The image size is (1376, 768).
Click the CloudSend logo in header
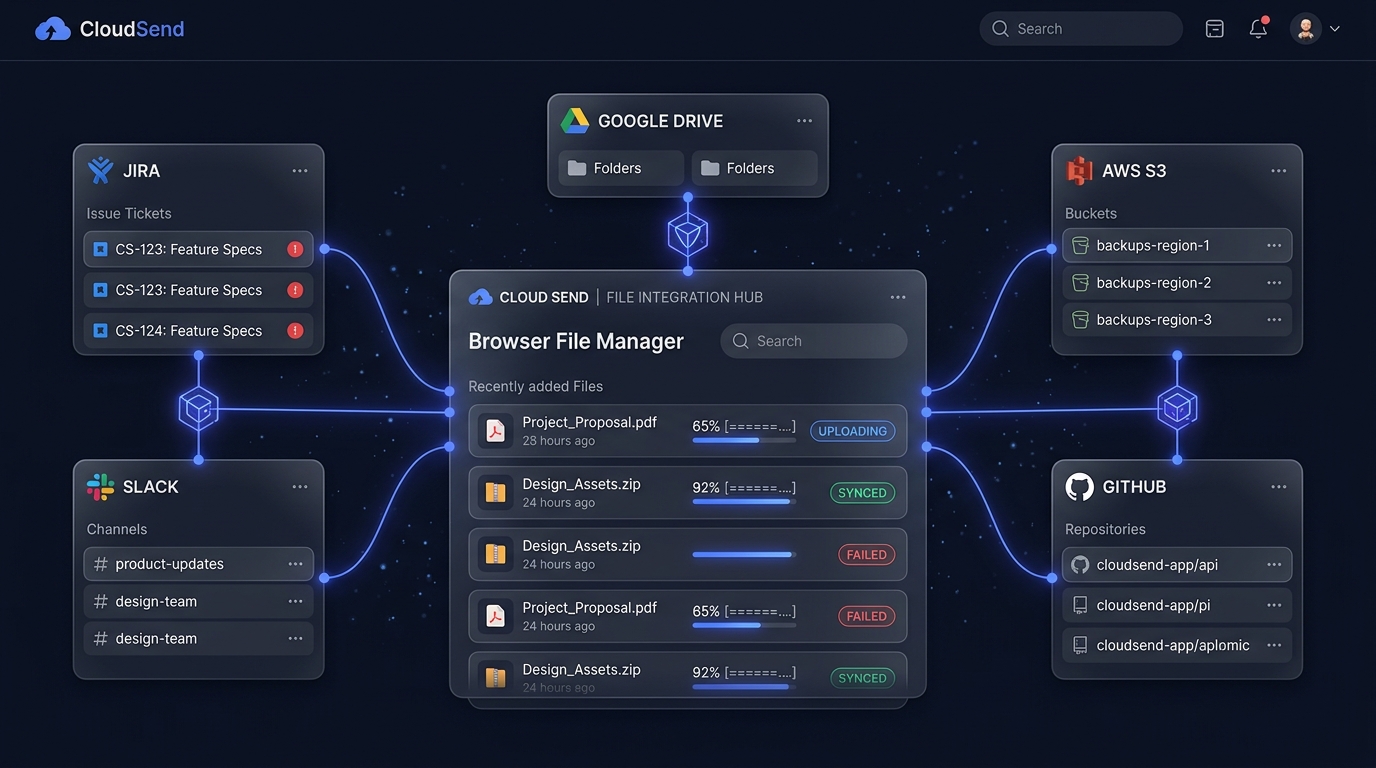pos(110,29)
